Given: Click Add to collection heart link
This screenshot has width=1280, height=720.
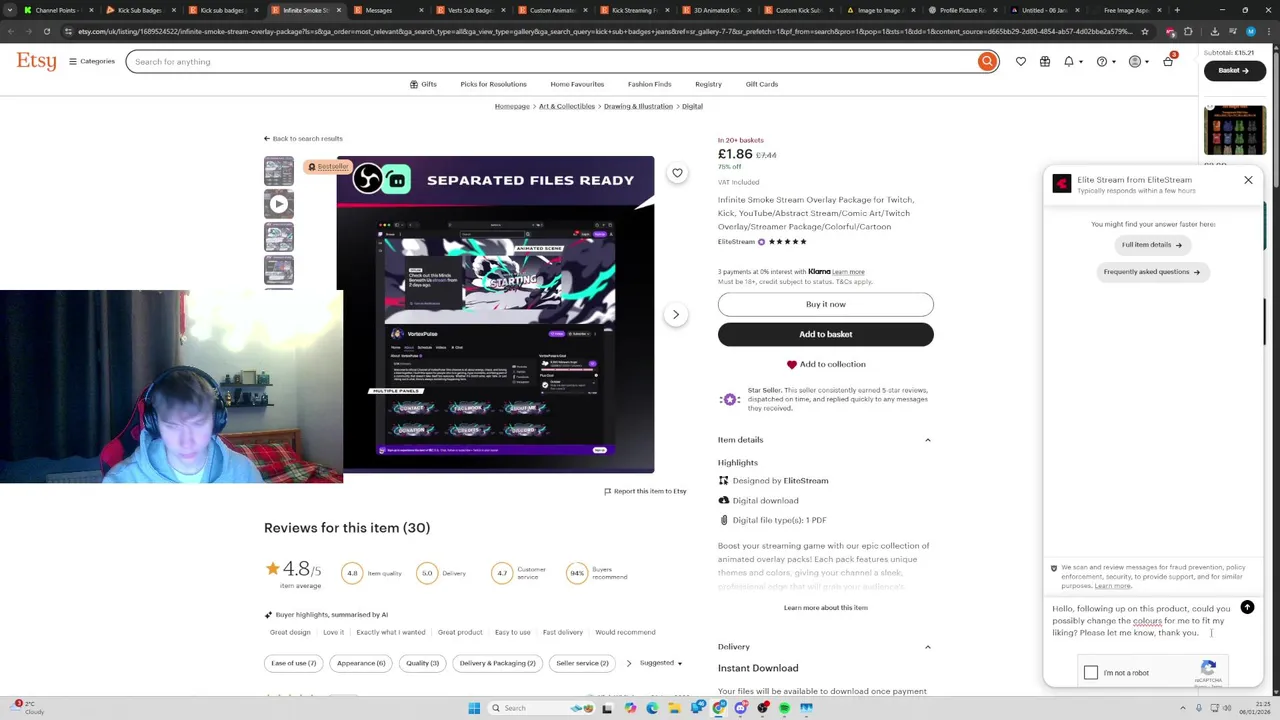Looking at the screenshot, I should pyautogui.click(x=825, y=364).
